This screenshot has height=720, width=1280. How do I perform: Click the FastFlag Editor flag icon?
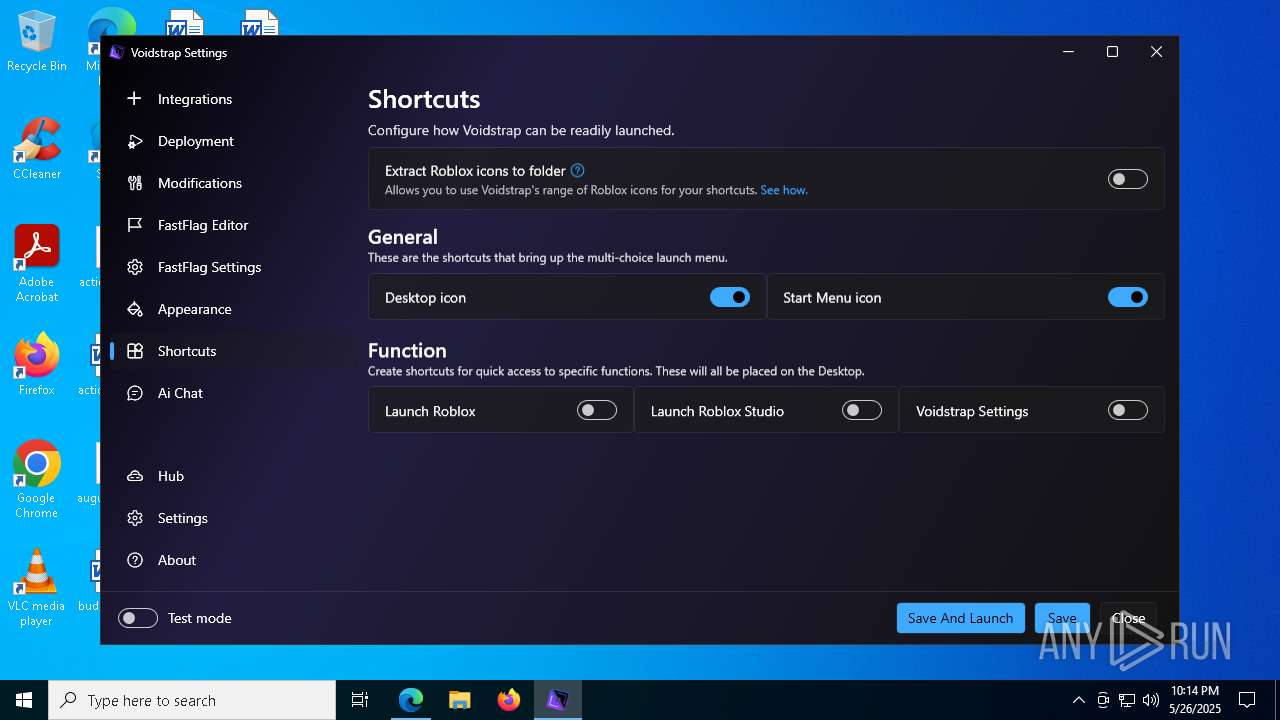click(x=135, y=225)
